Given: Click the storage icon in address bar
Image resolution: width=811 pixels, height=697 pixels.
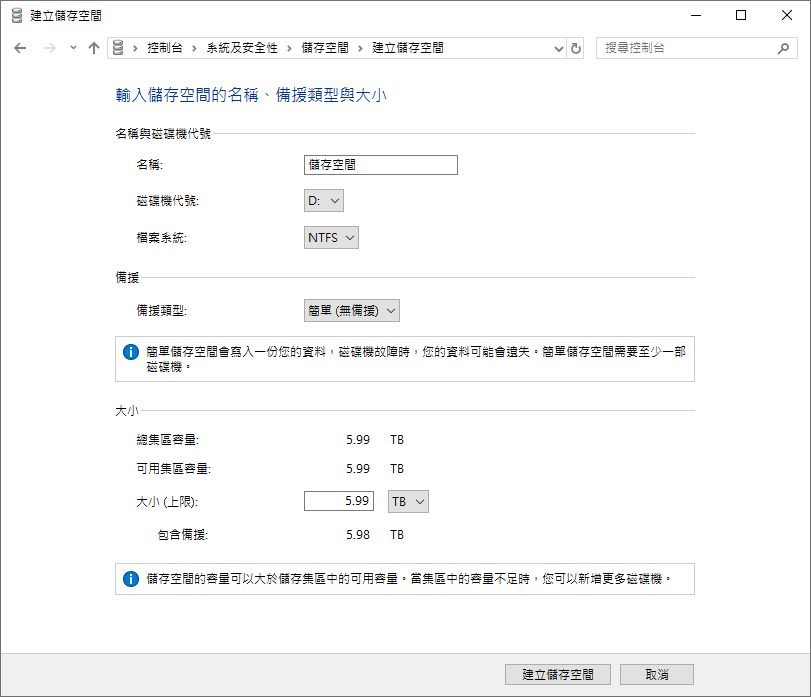Looking at the screenshot, I should point(119,48).
